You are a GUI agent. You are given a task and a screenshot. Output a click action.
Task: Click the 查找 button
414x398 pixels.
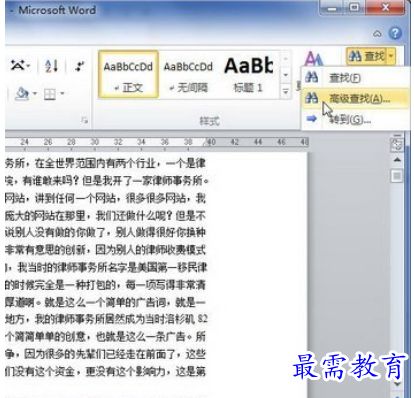click(366, 56)
